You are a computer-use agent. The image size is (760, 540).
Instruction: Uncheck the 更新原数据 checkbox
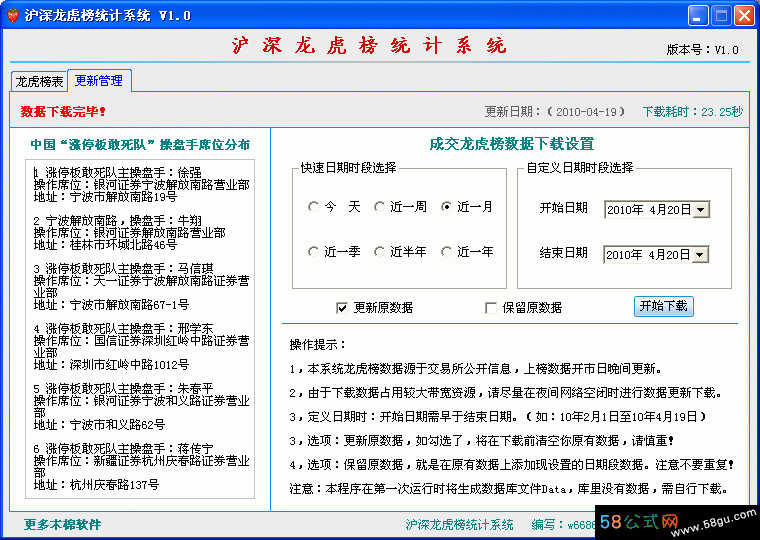[342, 308]
